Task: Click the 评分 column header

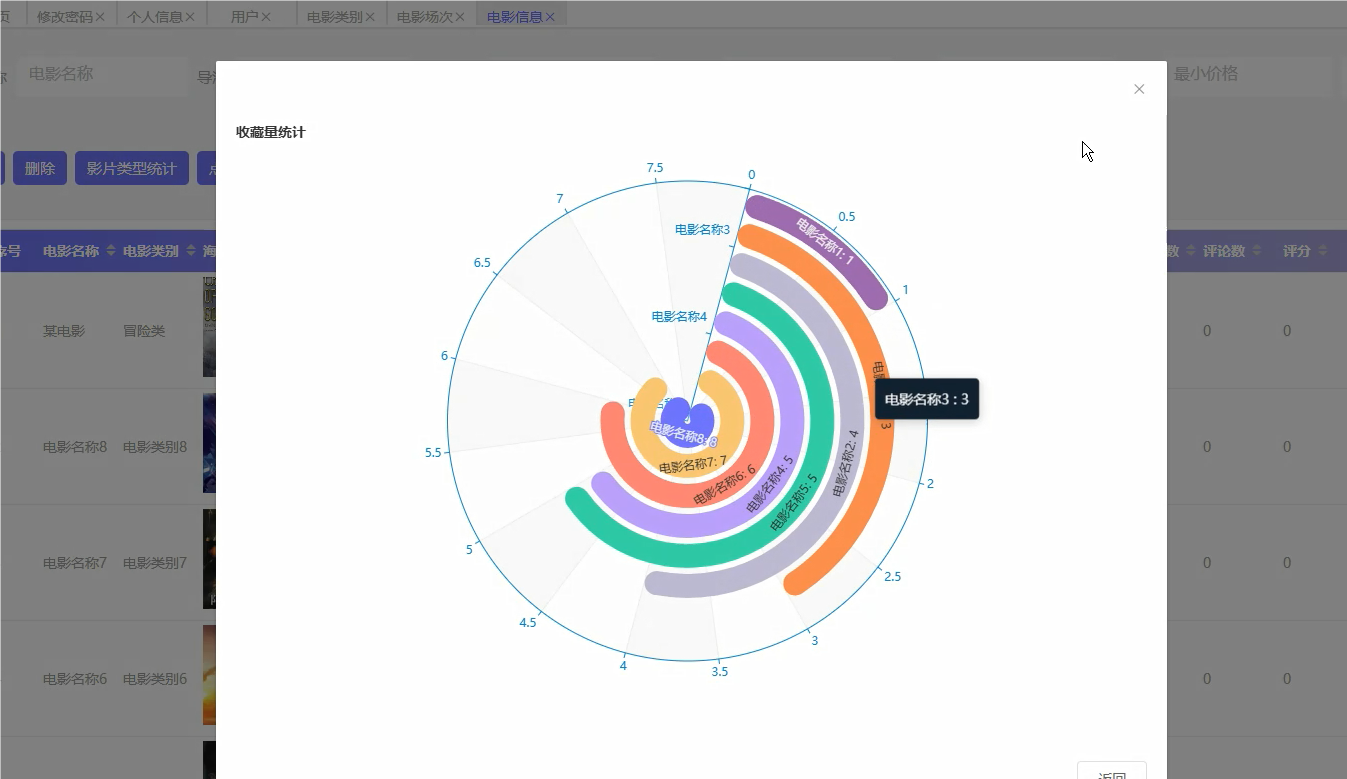Action: pos(1297,251)
